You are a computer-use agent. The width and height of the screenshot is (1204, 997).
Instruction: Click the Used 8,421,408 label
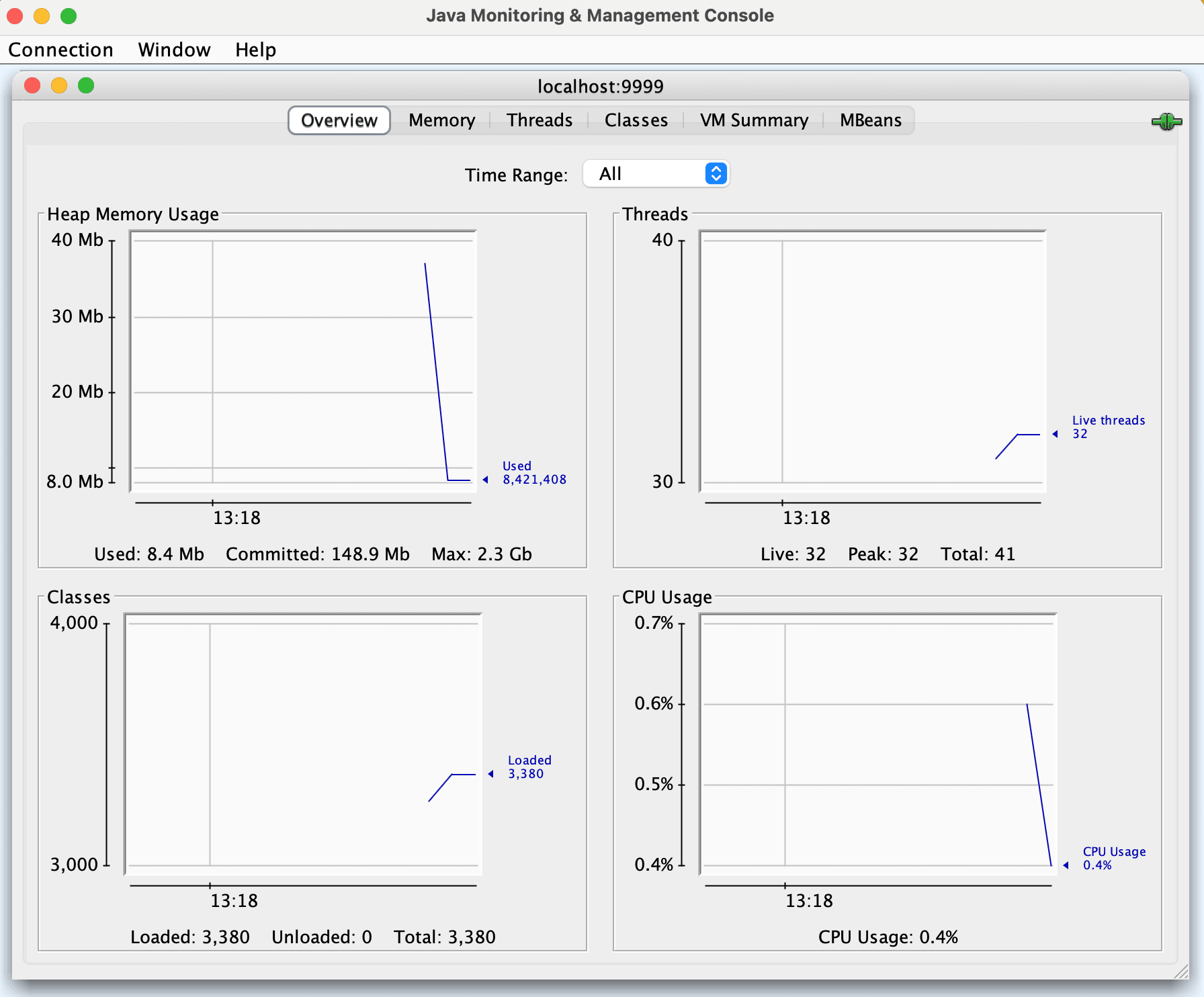coord(534,472)
